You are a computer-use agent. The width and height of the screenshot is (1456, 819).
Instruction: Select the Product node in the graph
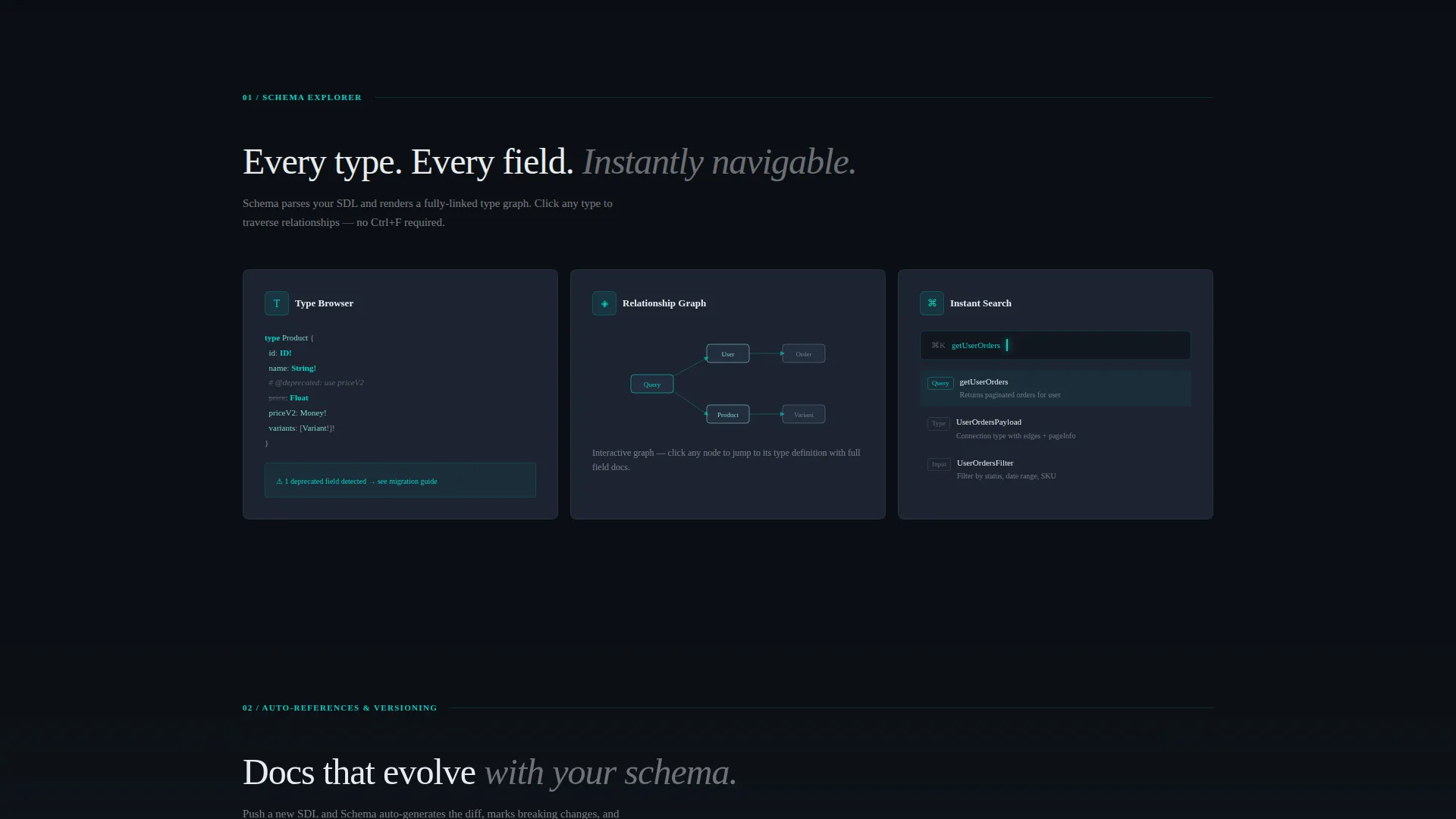coord(728,415)
